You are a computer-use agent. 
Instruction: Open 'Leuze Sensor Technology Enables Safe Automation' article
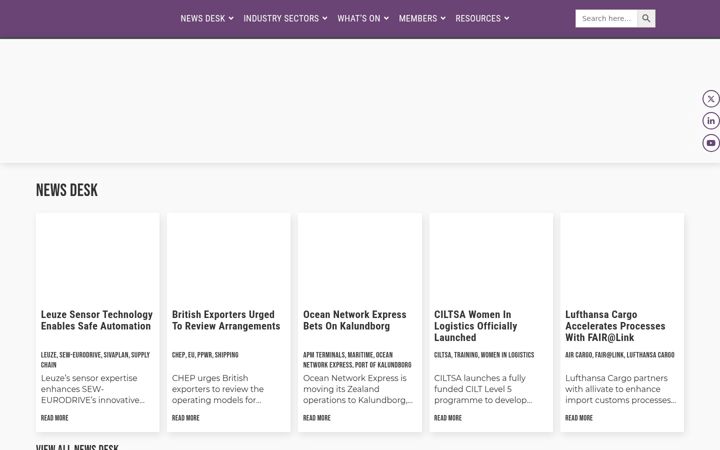point(97,320)
